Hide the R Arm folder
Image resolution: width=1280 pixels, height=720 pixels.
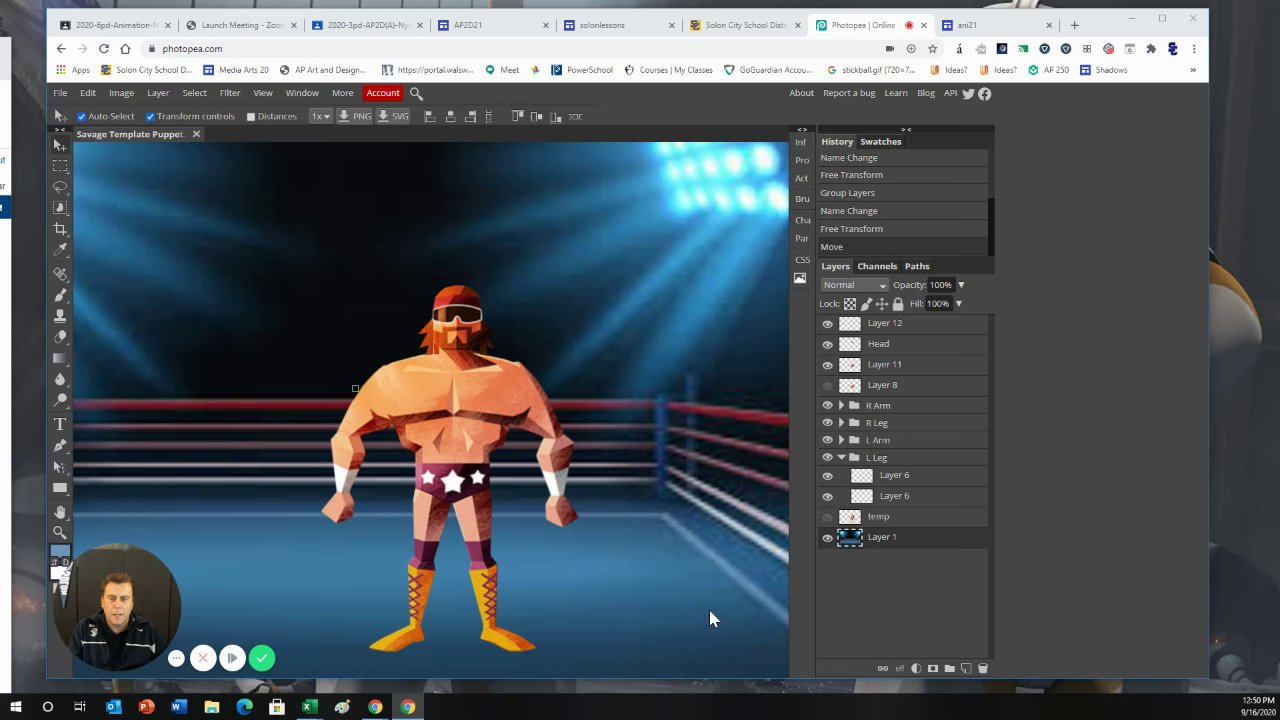827,405
